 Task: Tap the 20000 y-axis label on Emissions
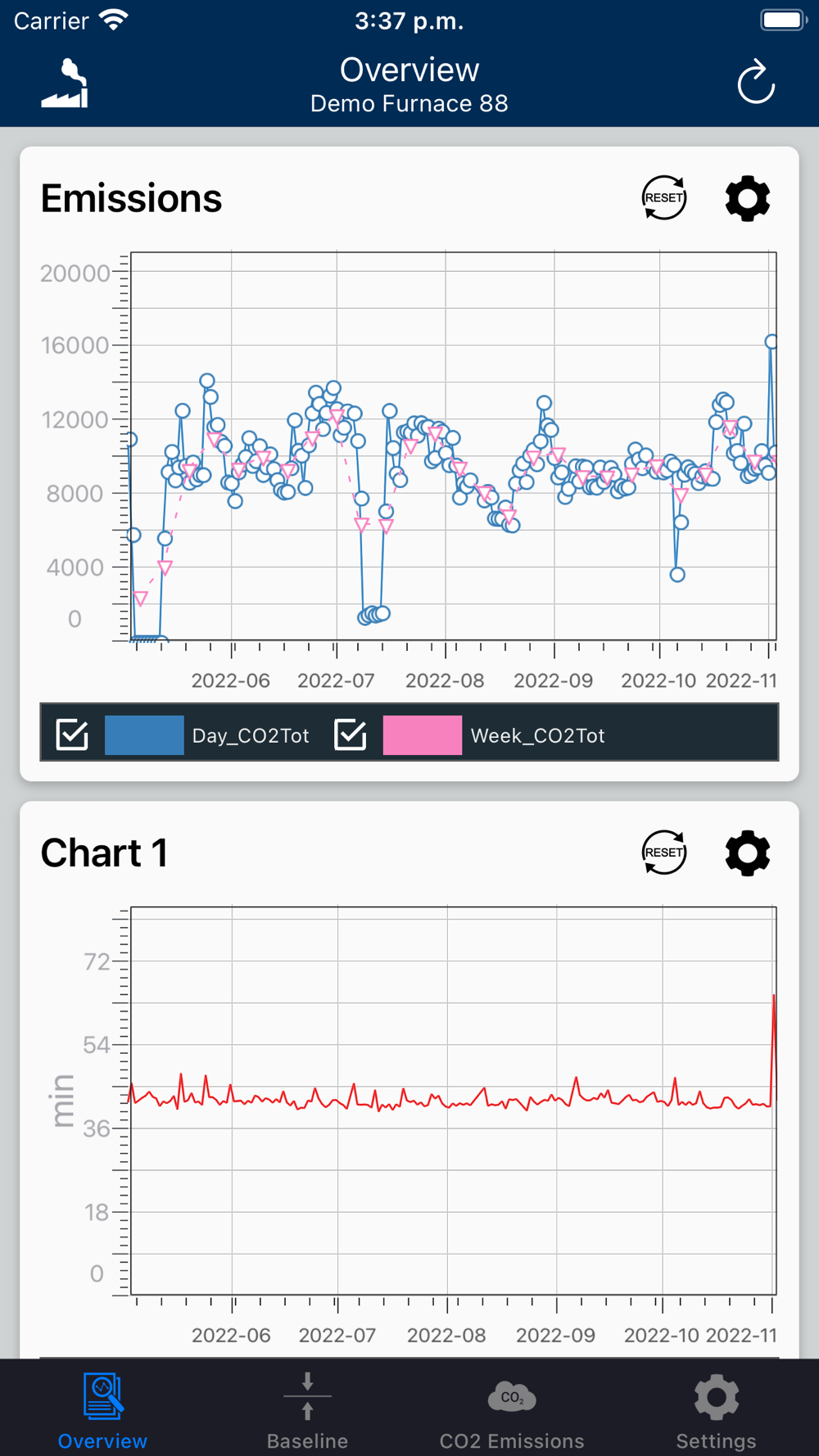(75, 273)
